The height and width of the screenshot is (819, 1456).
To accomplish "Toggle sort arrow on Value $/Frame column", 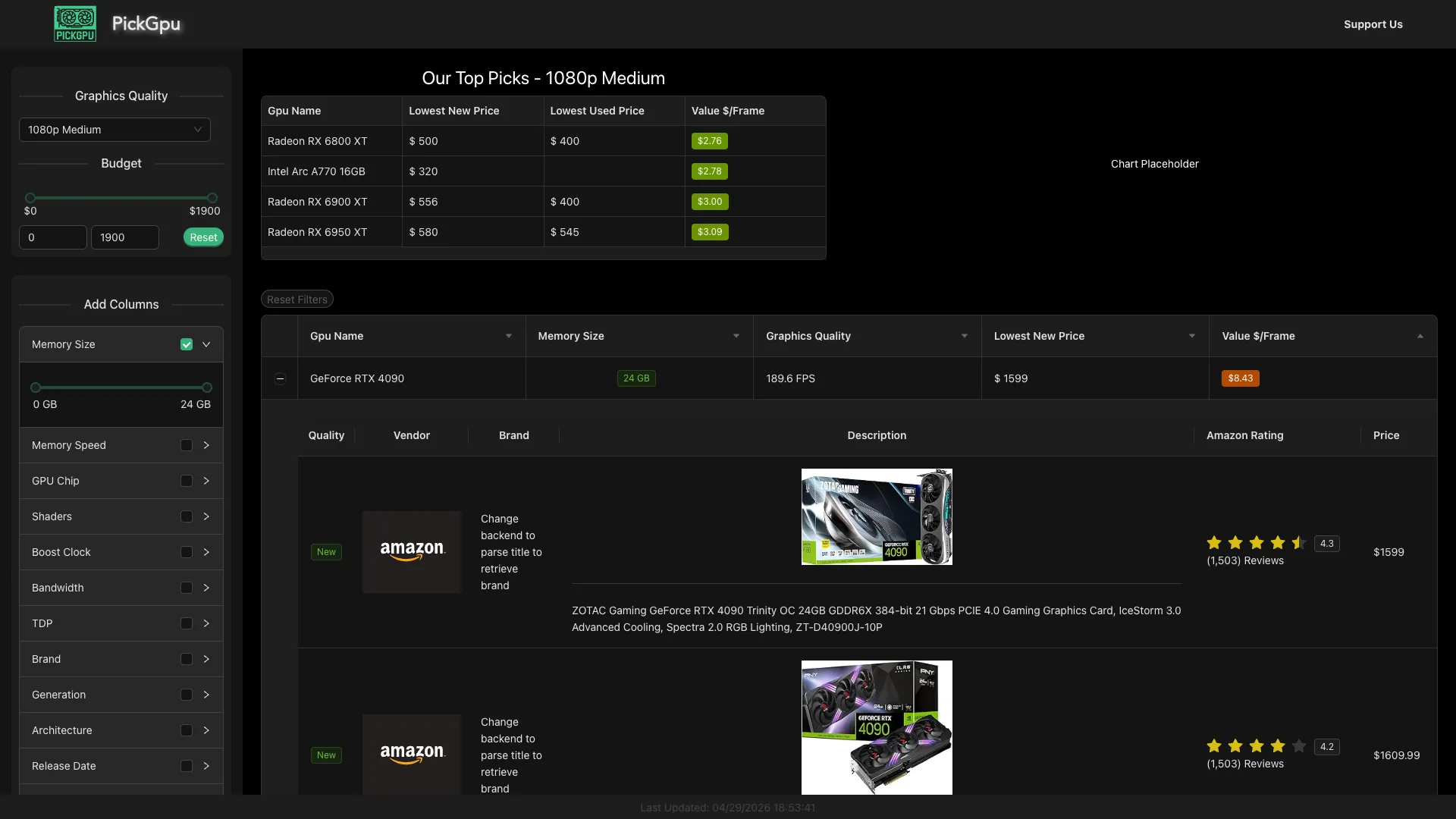I will (x=1420, y=336).
